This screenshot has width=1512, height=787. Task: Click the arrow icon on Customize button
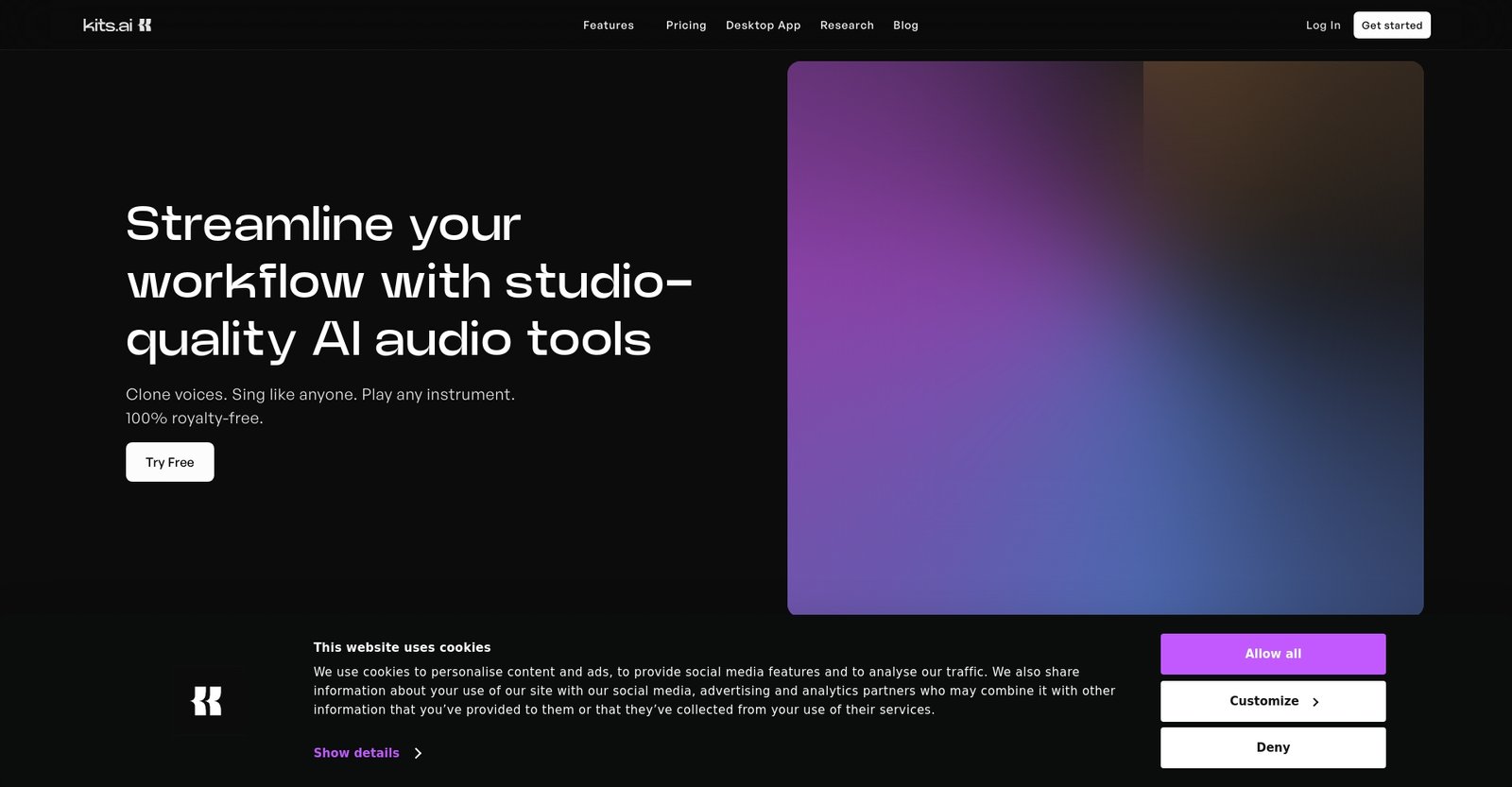pos(1315,702)
